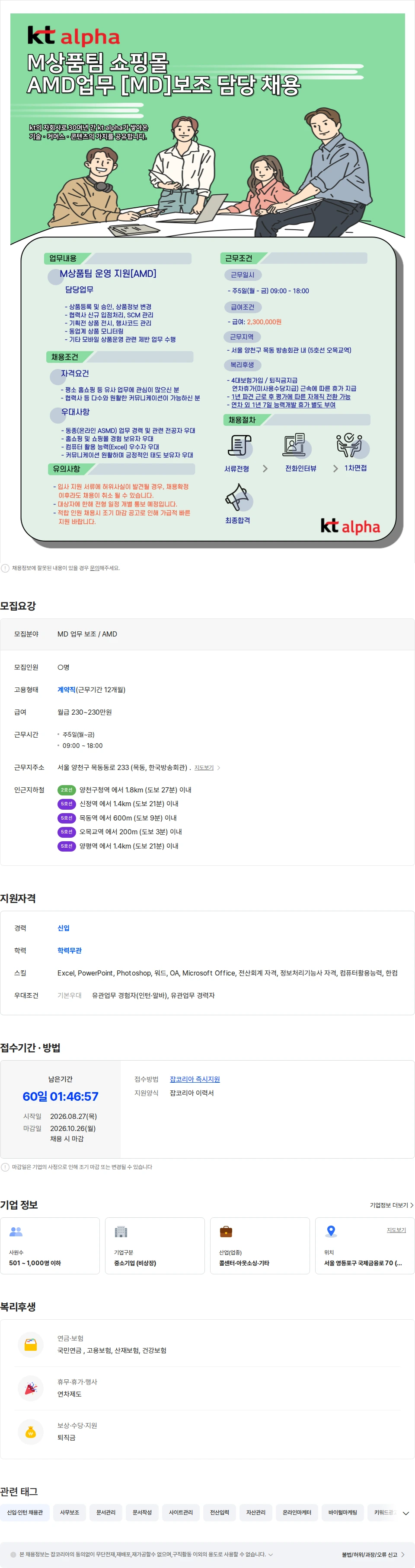Click the 기업구분 building icon
Screen dimensions: 415x1568
[x=121, y=1232]
